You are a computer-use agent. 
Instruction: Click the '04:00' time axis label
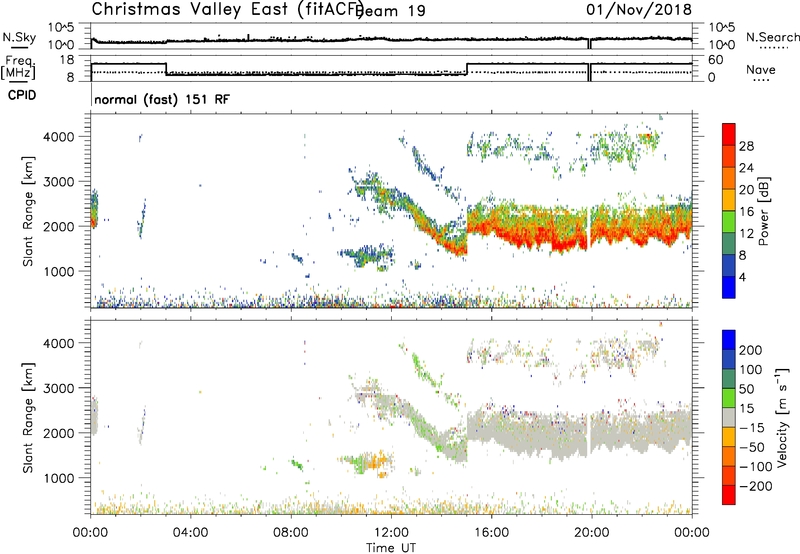coord(191,533)
